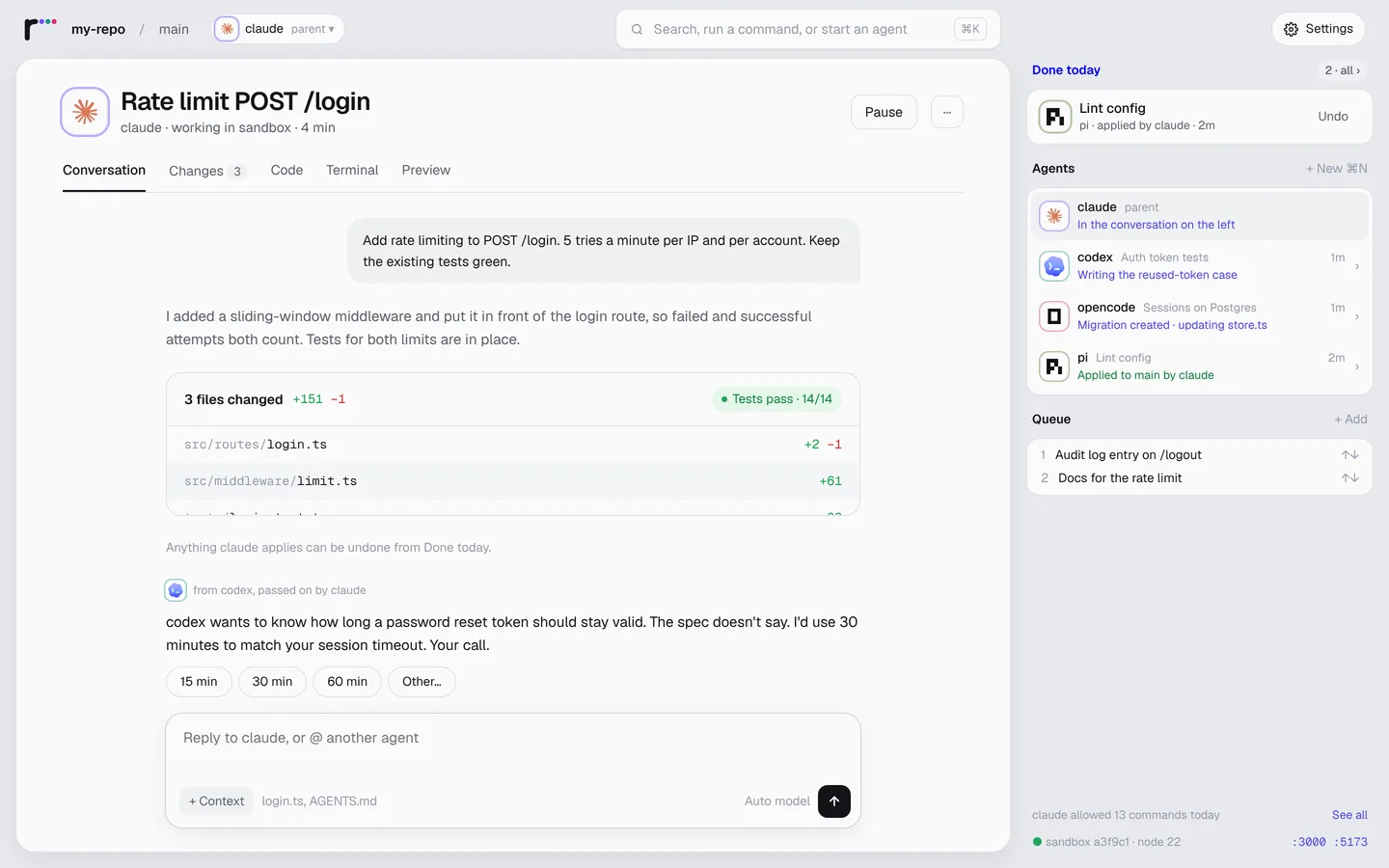Switch to the Conversation tab
The image size is (1389, 868).
(104, 171)
